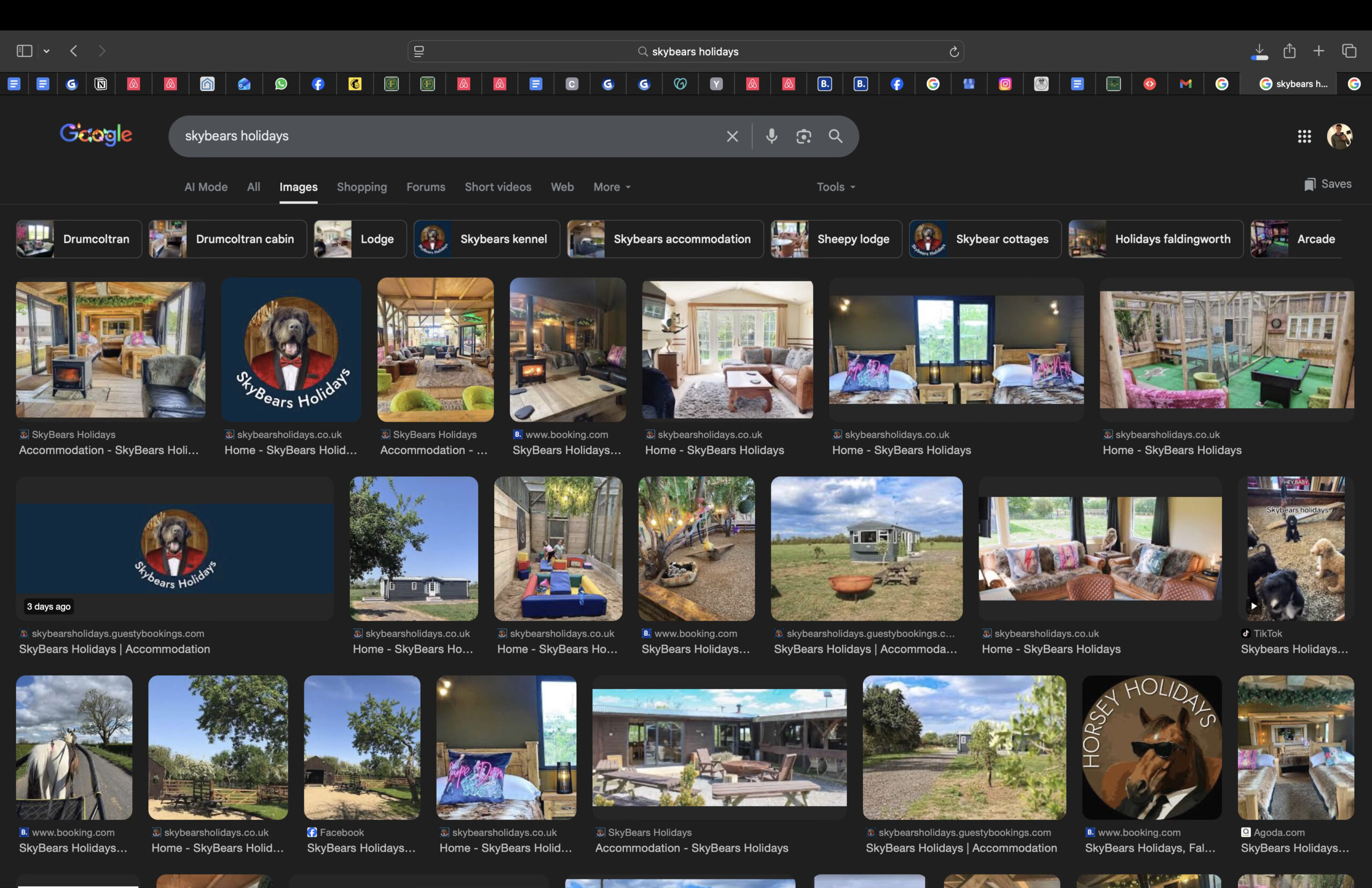Open the Tools dropdown
1372x888 pixels.
point(836,187)
